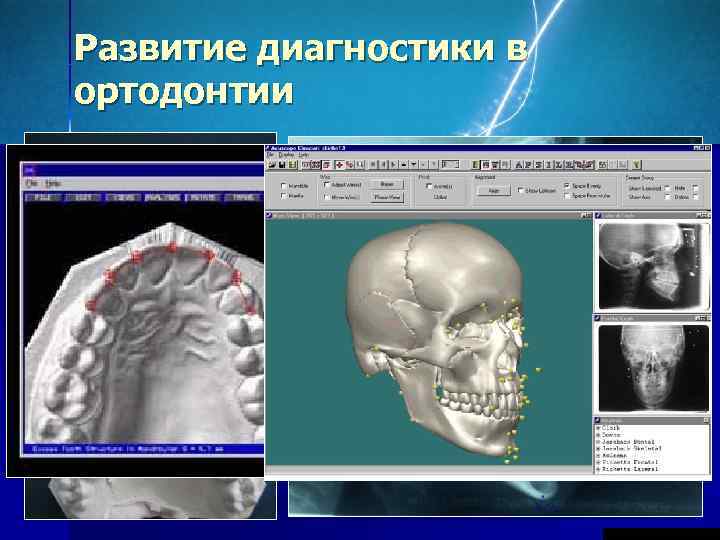Toggle the Mandible checkbox
The width and height of the screenshot is (720, 540).
[x=284, y=186]
